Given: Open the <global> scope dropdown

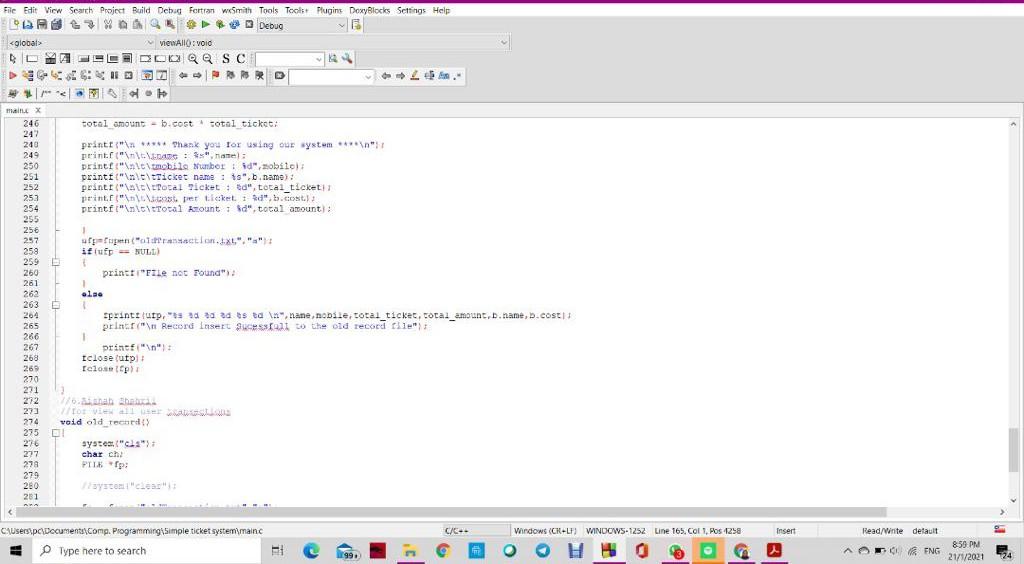Looking at the screenshot, I should coord(151,42).
